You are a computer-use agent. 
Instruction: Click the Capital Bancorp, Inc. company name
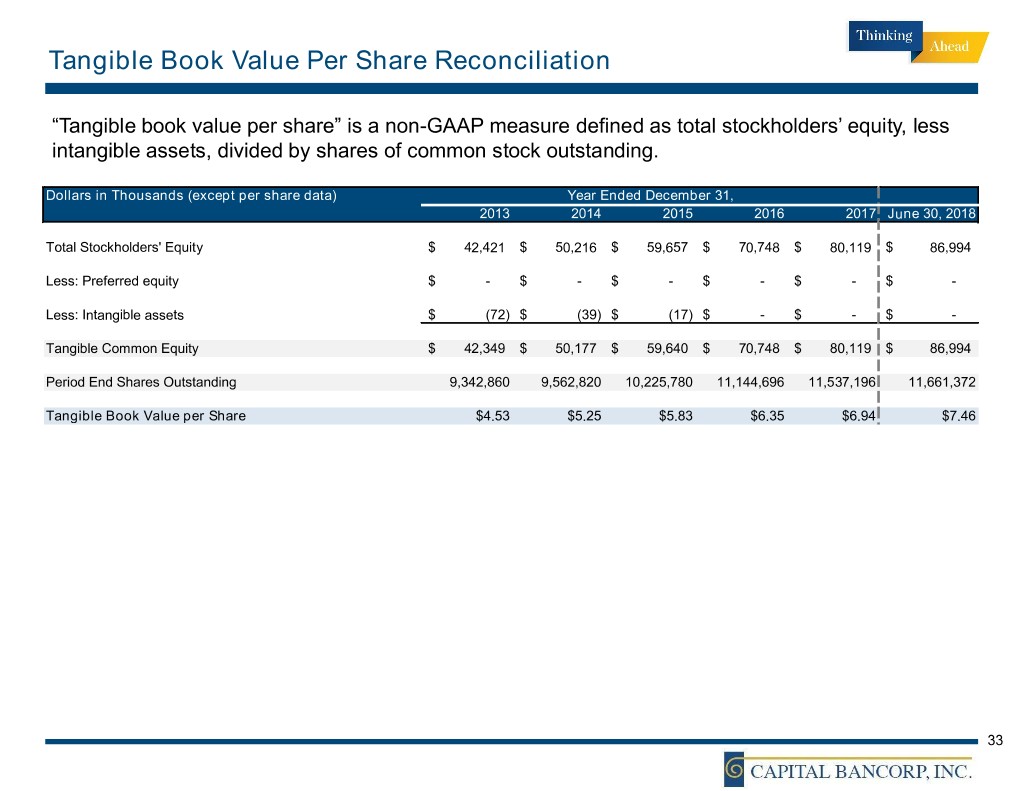863,771
